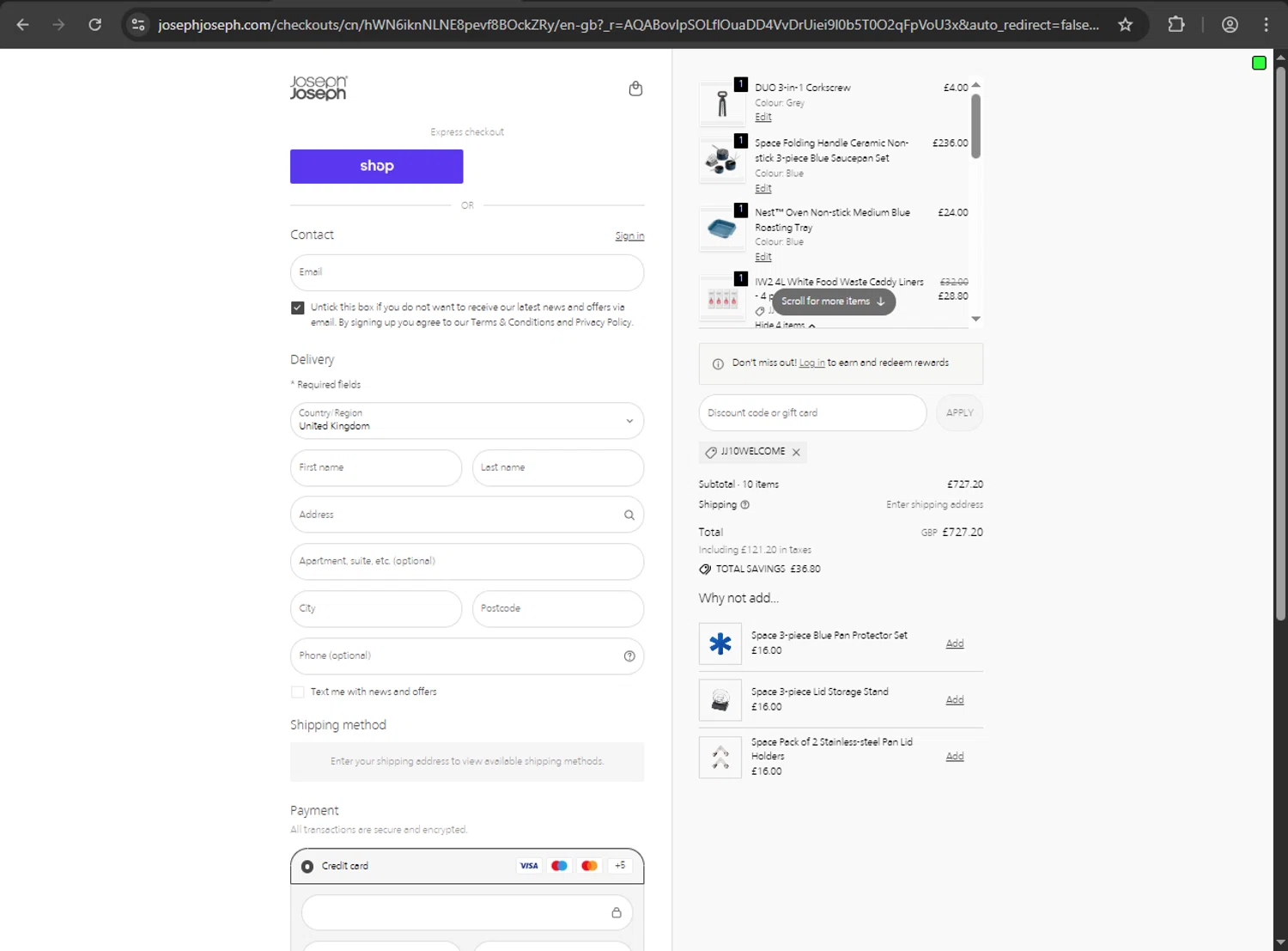Click the address search magnifier icon
The image size is (1288, 951).
(629, 515)
